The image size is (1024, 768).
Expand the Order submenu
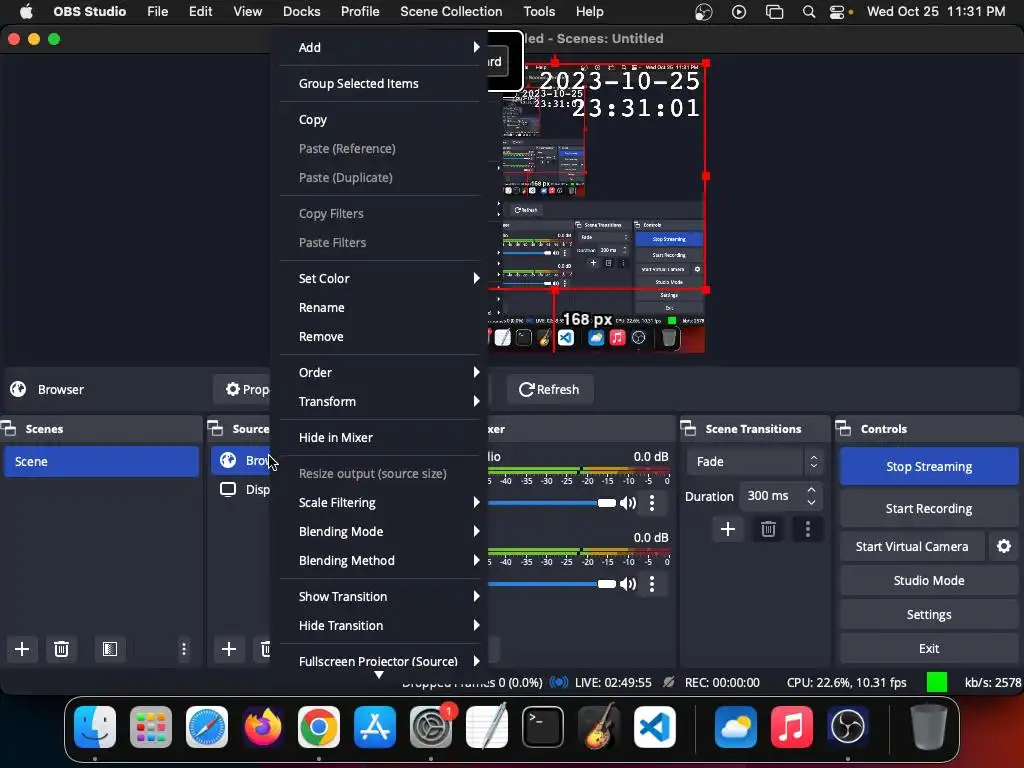tap(380, 372)
